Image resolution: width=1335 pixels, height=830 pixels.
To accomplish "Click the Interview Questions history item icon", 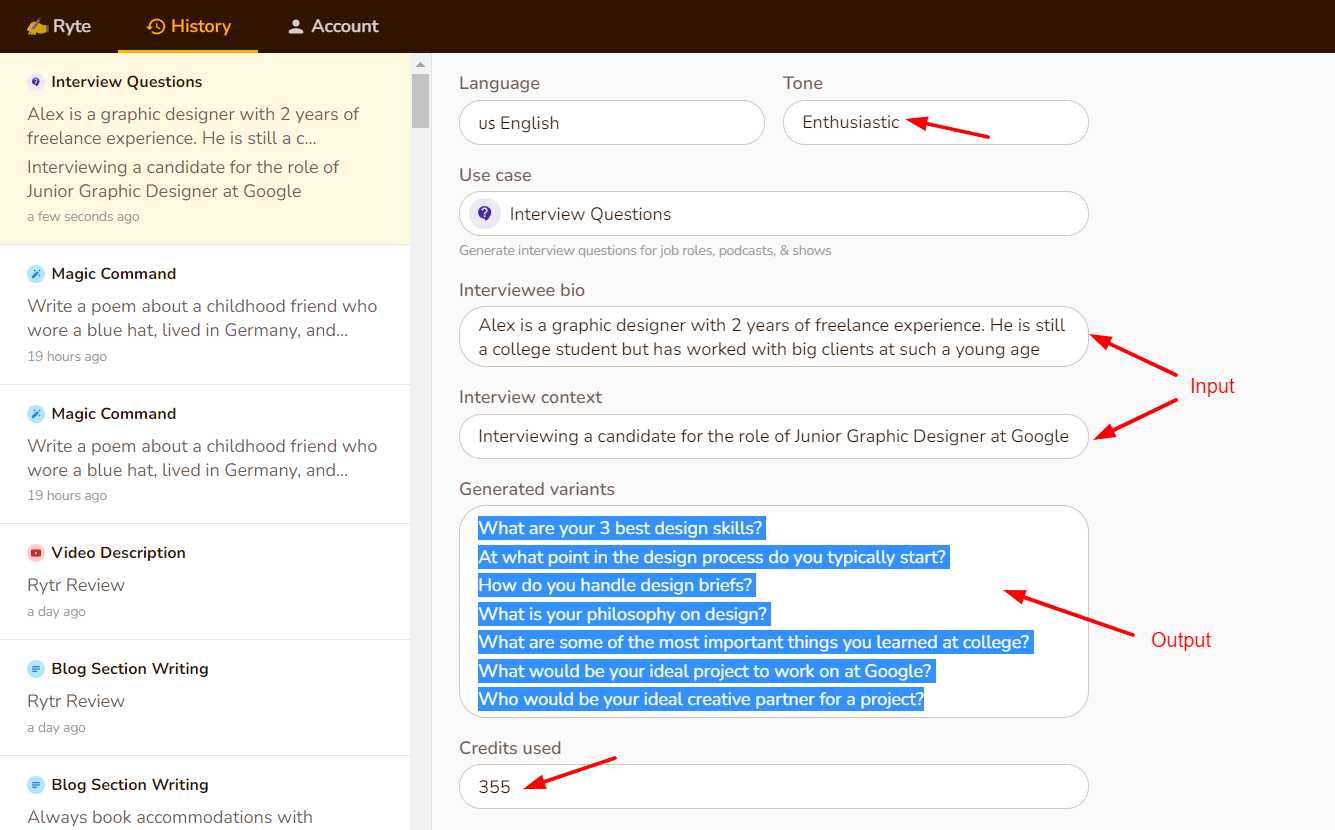I will pyautogui.click(x=36, y=82).
